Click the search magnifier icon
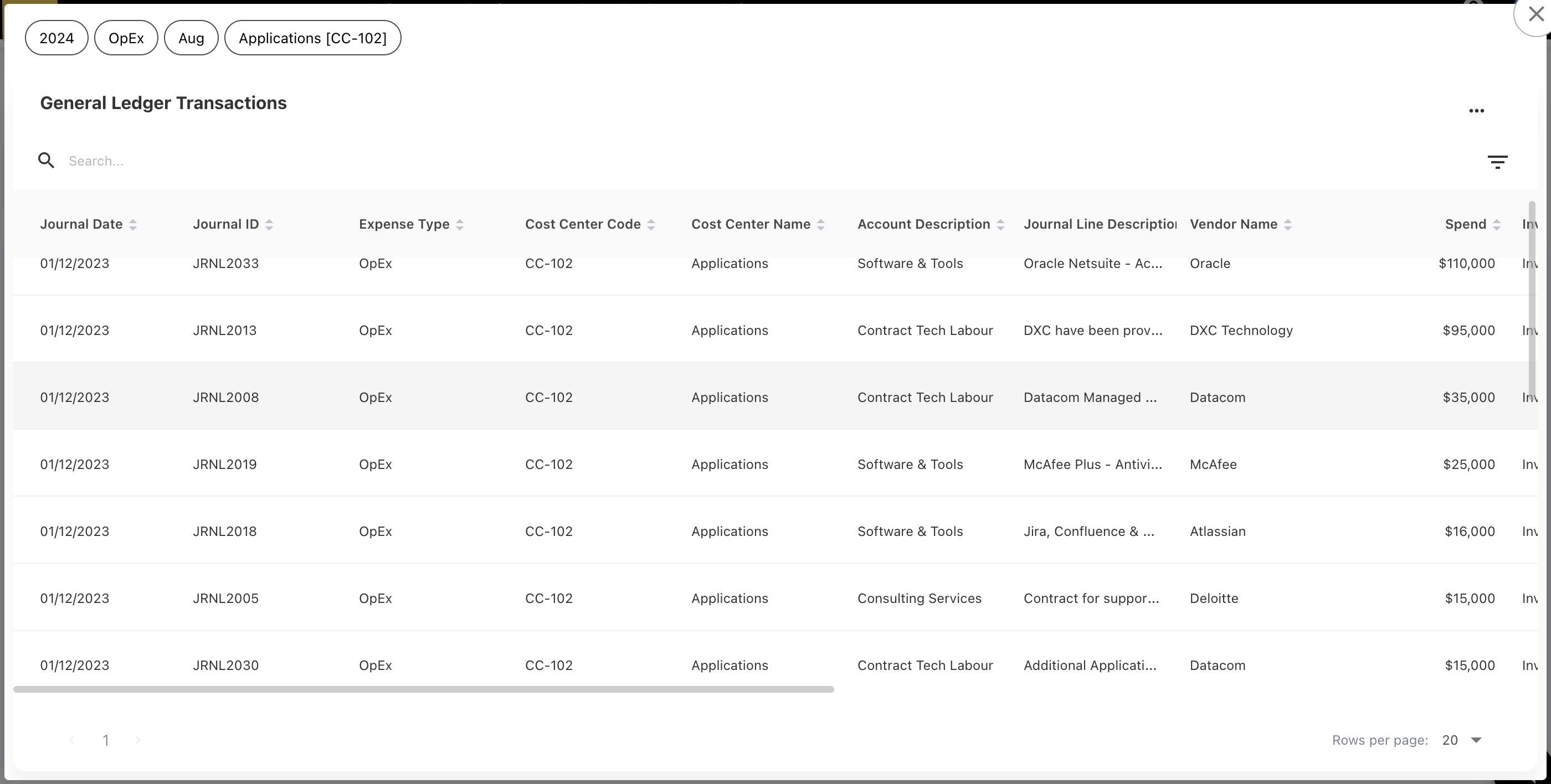The image size is (1551, 784). tap(47, 161)
